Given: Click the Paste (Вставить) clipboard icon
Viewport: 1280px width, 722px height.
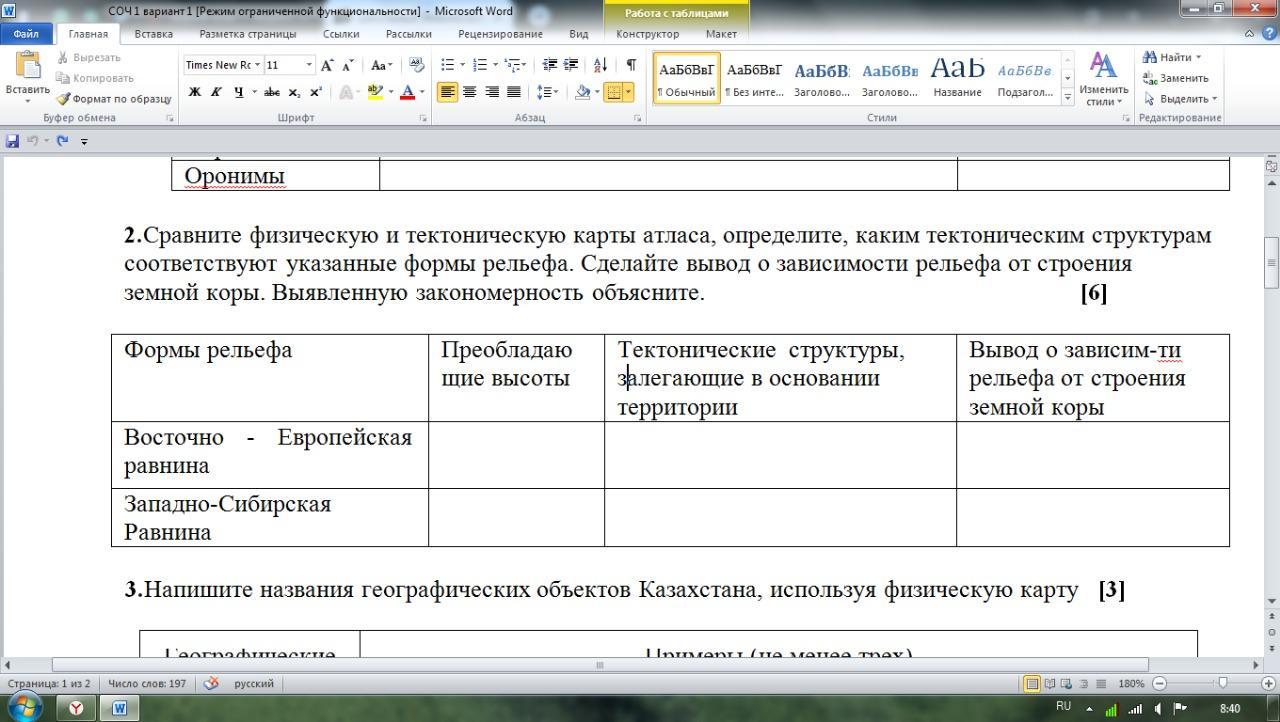Looking at the screenshot, I should pyautogui.click(x=27, y=66).
